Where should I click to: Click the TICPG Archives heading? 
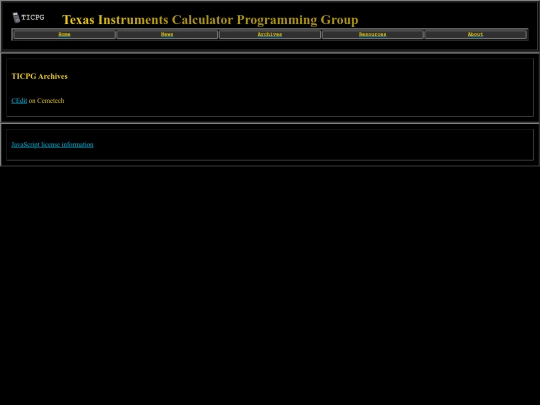coord(39,76)
